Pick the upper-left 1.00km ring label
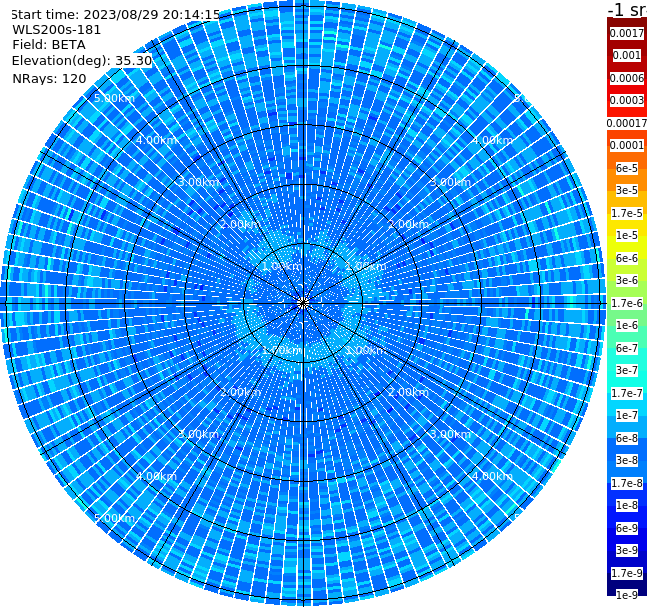The height and width of the screenshot is (607, 647). (283, 266)
